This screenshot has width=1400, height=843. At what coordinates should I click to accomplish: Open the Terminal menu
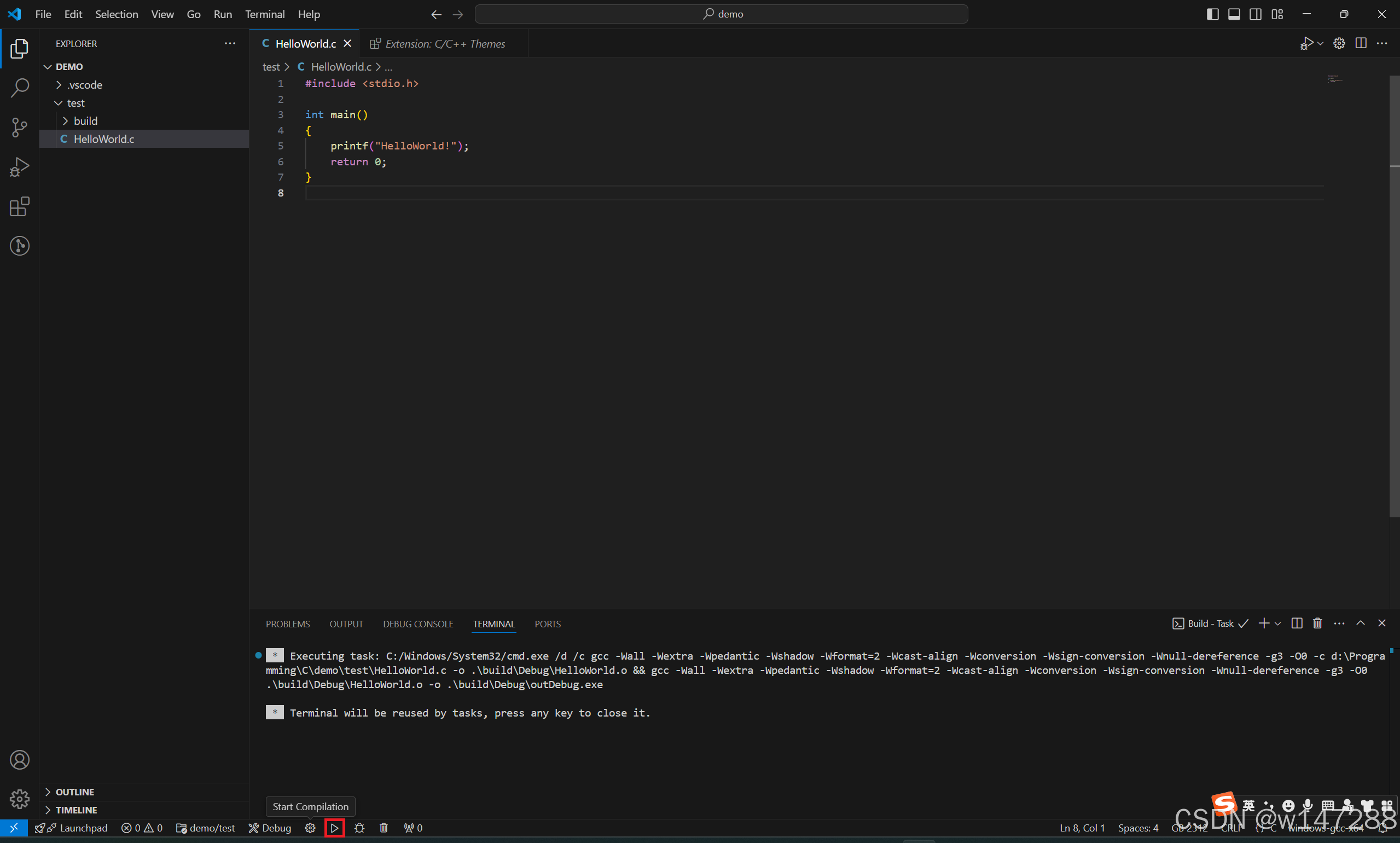click(x=265, y=14)
